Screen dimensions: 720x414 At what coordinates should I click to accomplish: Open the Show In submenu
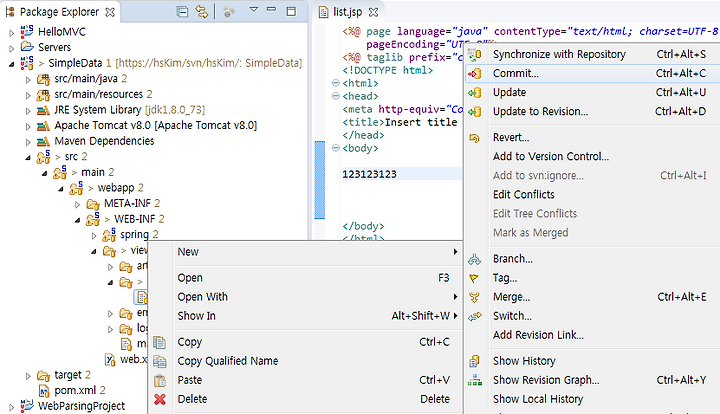click(316, 316)
